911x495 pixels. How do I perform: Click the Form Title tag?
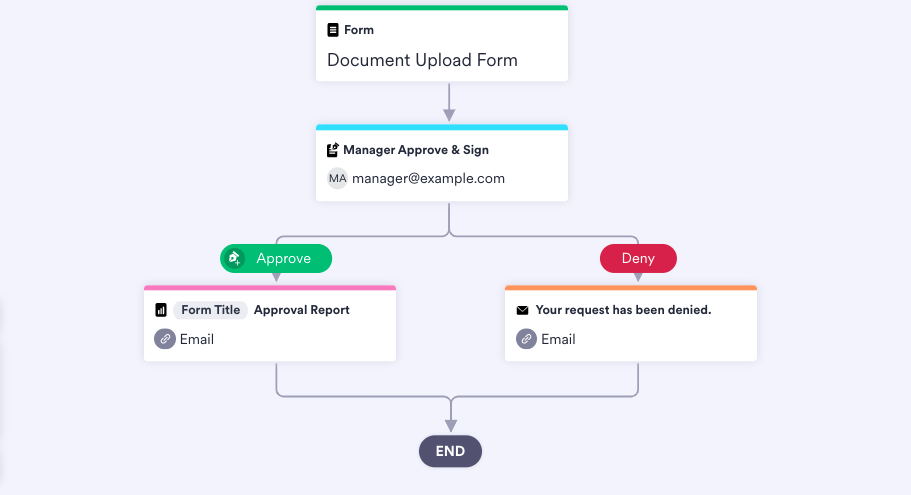coord(210,310)
